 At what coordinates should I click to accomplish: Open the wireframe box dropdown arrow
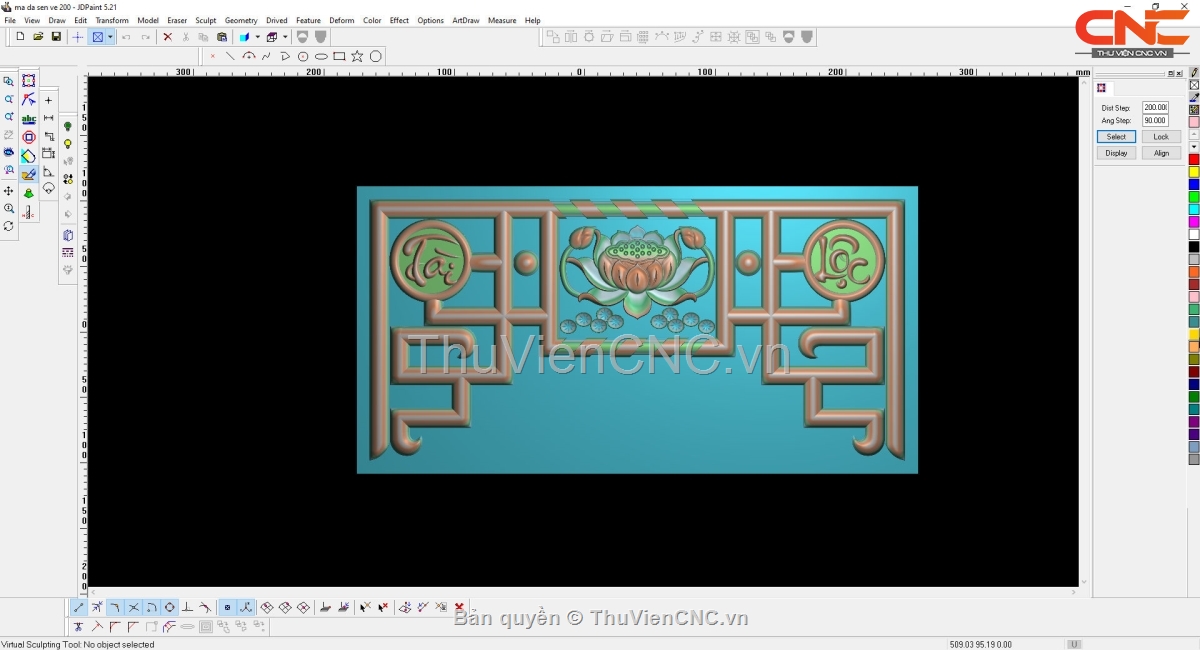click(285, 37)
